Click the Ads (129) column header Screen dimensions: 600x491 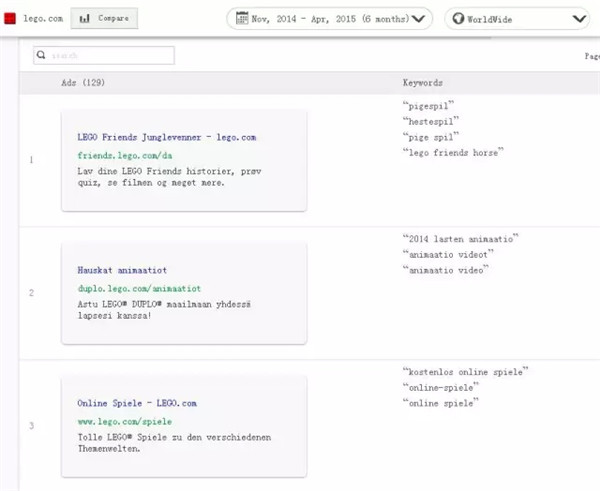click(83, 83)
